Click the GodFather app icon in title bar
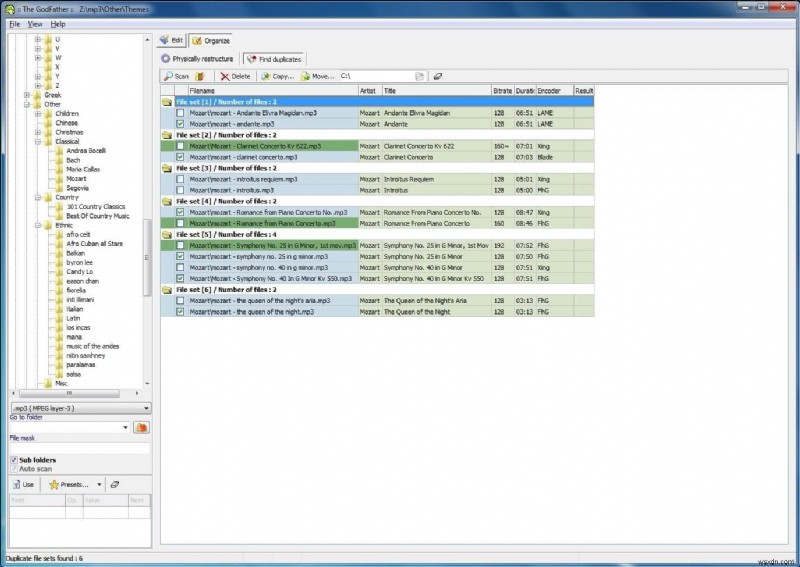Viewport: 800px width, 567px height. click(9, 9)
